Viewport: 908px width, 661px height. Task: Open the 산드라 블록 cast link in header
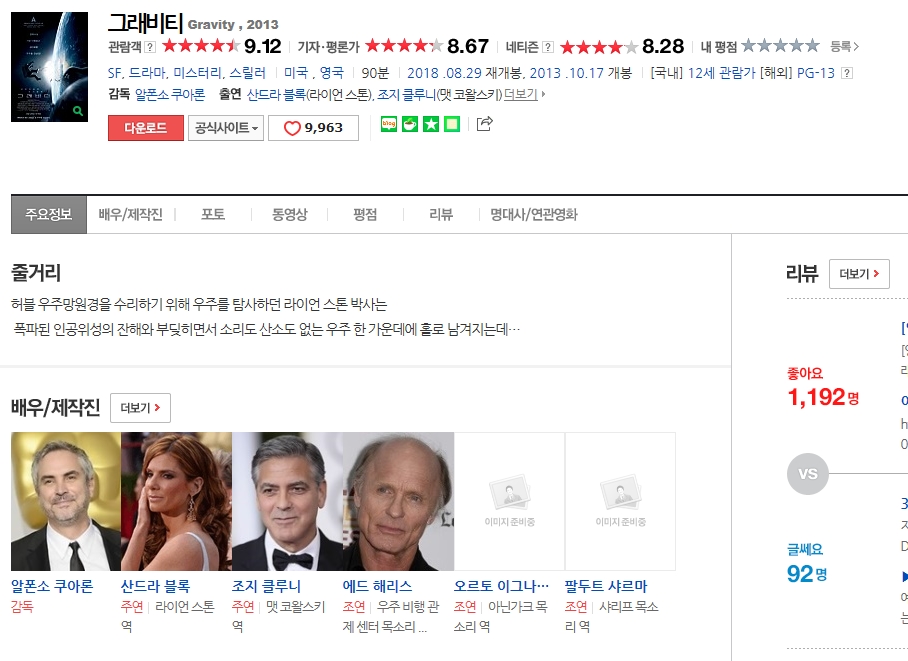[276, 94]
